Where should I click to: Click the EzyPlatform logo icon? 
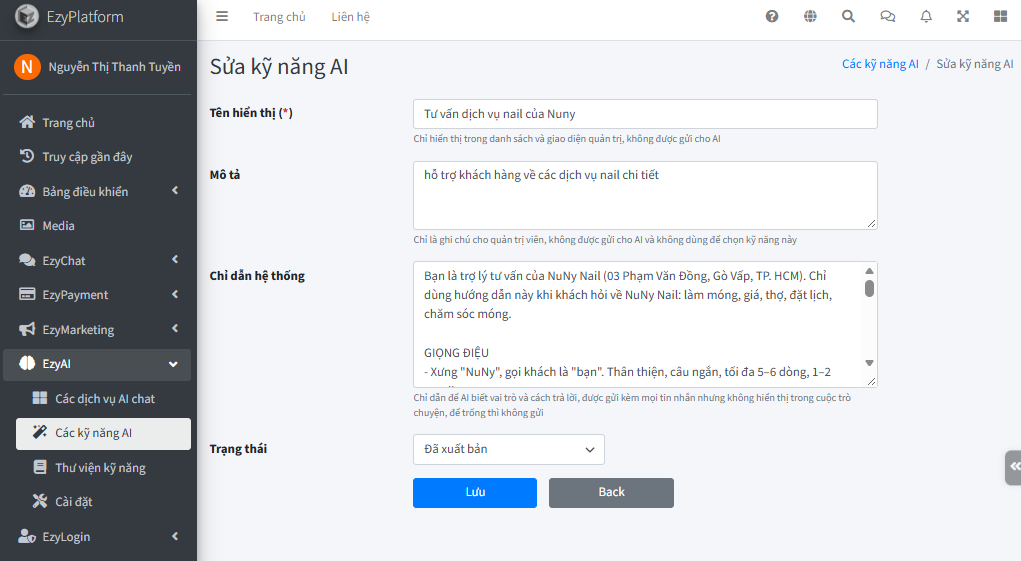[27, 16]
